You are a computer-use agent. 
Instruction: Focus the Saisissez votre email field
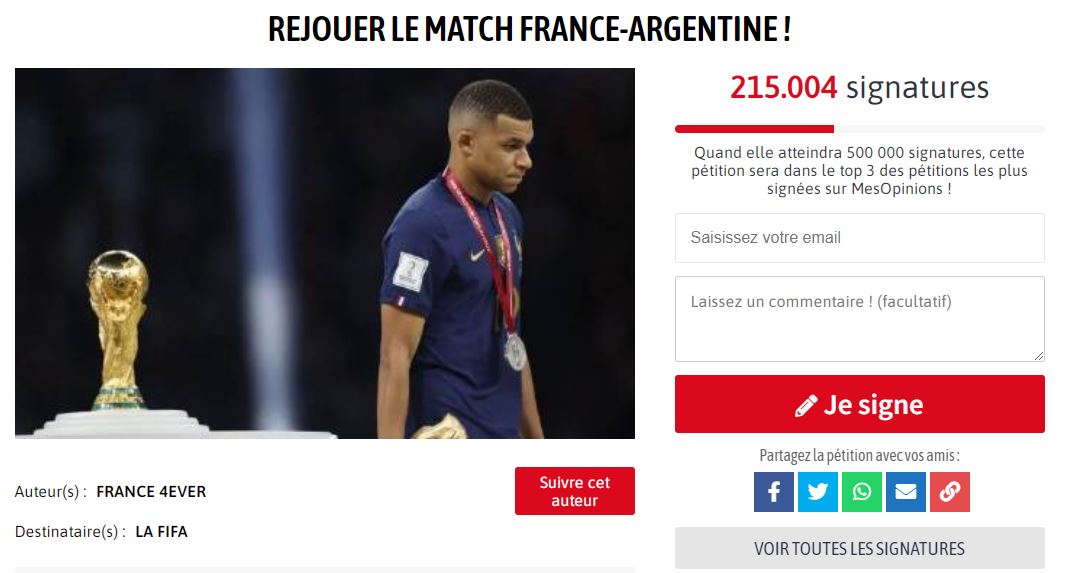coord(859,238)
